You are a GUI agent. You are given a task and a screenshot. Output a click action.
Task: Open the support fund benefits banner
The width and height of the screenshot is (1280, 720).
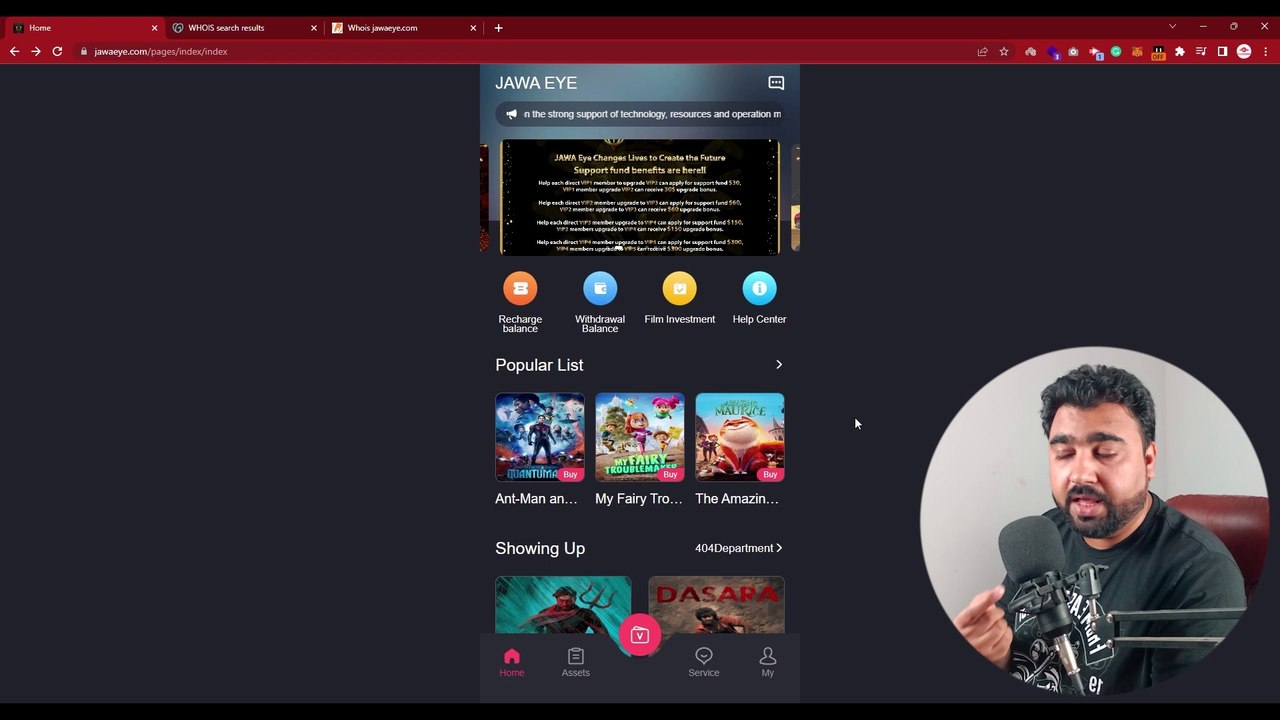tap(640, 197)
